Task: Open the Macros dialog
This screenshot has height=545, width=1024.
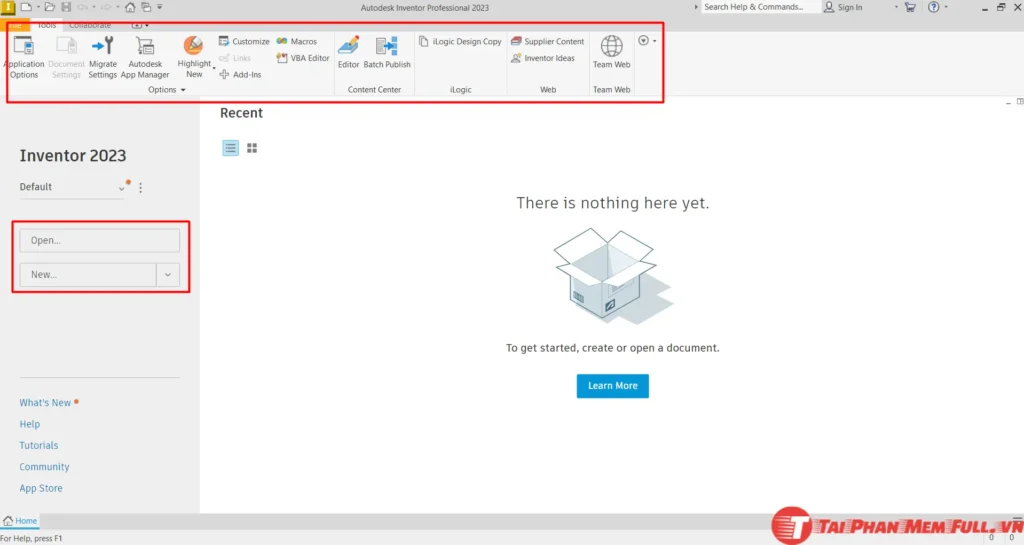Action: point(296,41)
